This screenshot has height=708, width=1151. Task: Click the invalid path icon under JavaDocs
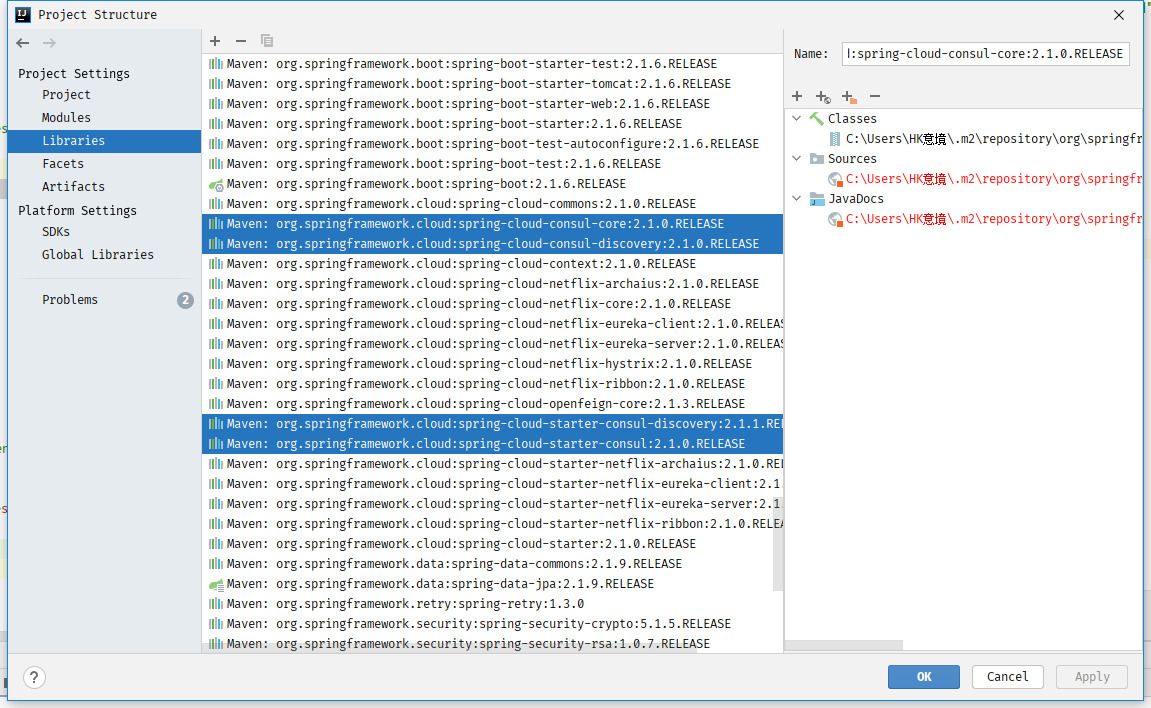coord(835,219)
